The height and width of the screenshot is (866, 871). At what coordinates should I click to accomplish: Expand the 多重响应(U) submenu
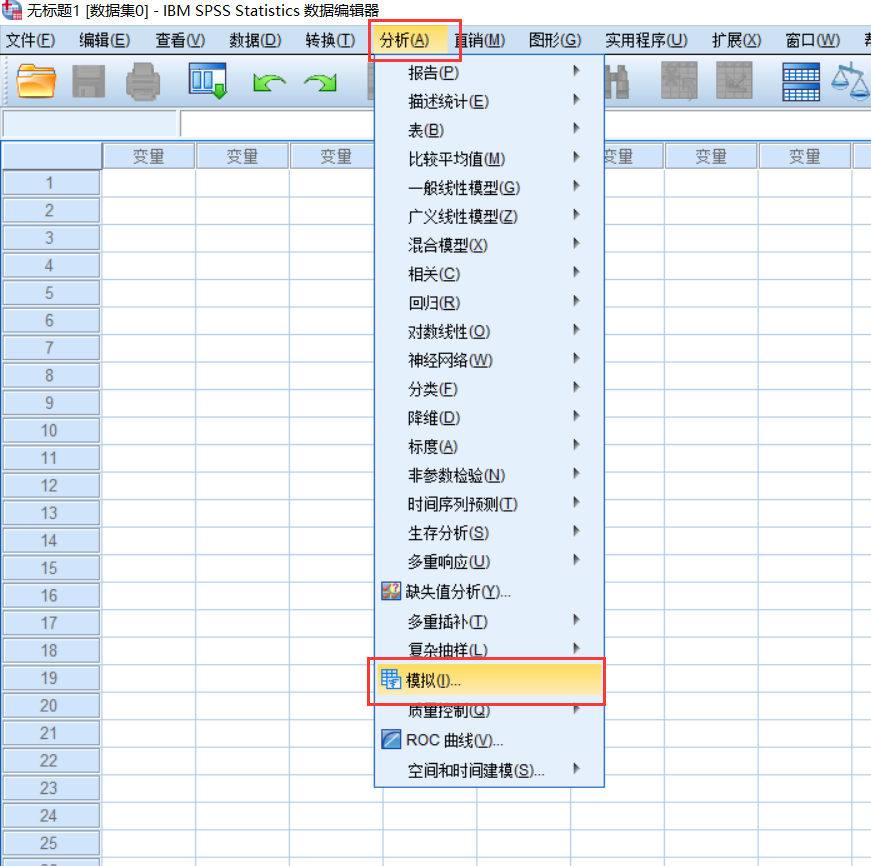489,562
